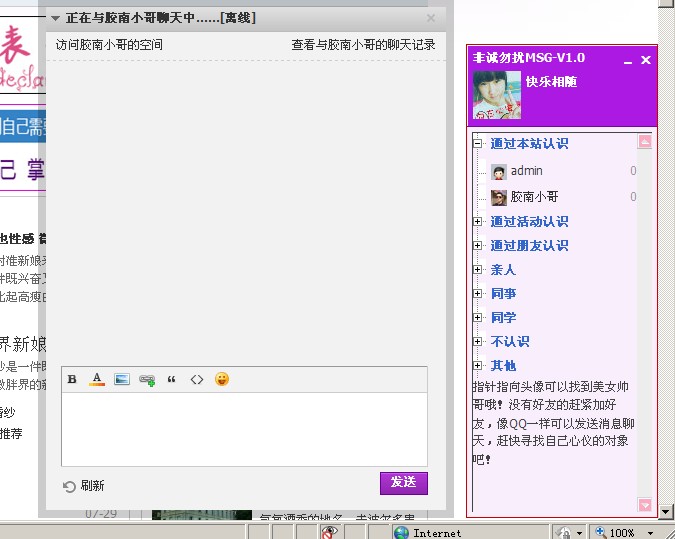
Task: Select the 亲人 group label
Action: 503,270
